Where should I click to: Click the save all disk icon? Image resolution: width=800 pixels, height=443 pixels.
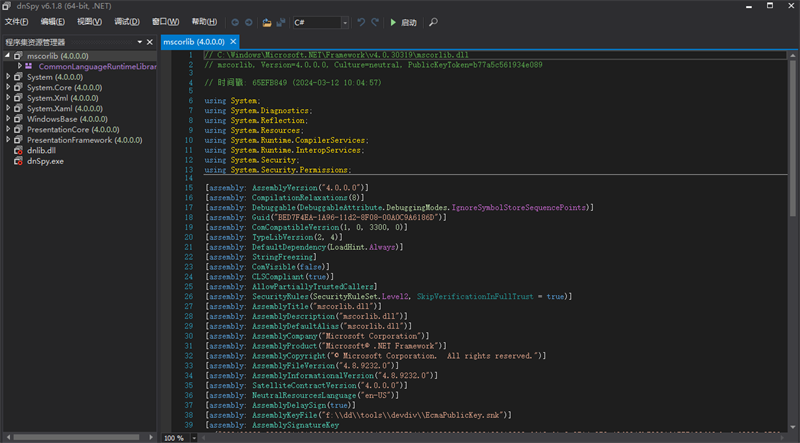coord(281,22)
